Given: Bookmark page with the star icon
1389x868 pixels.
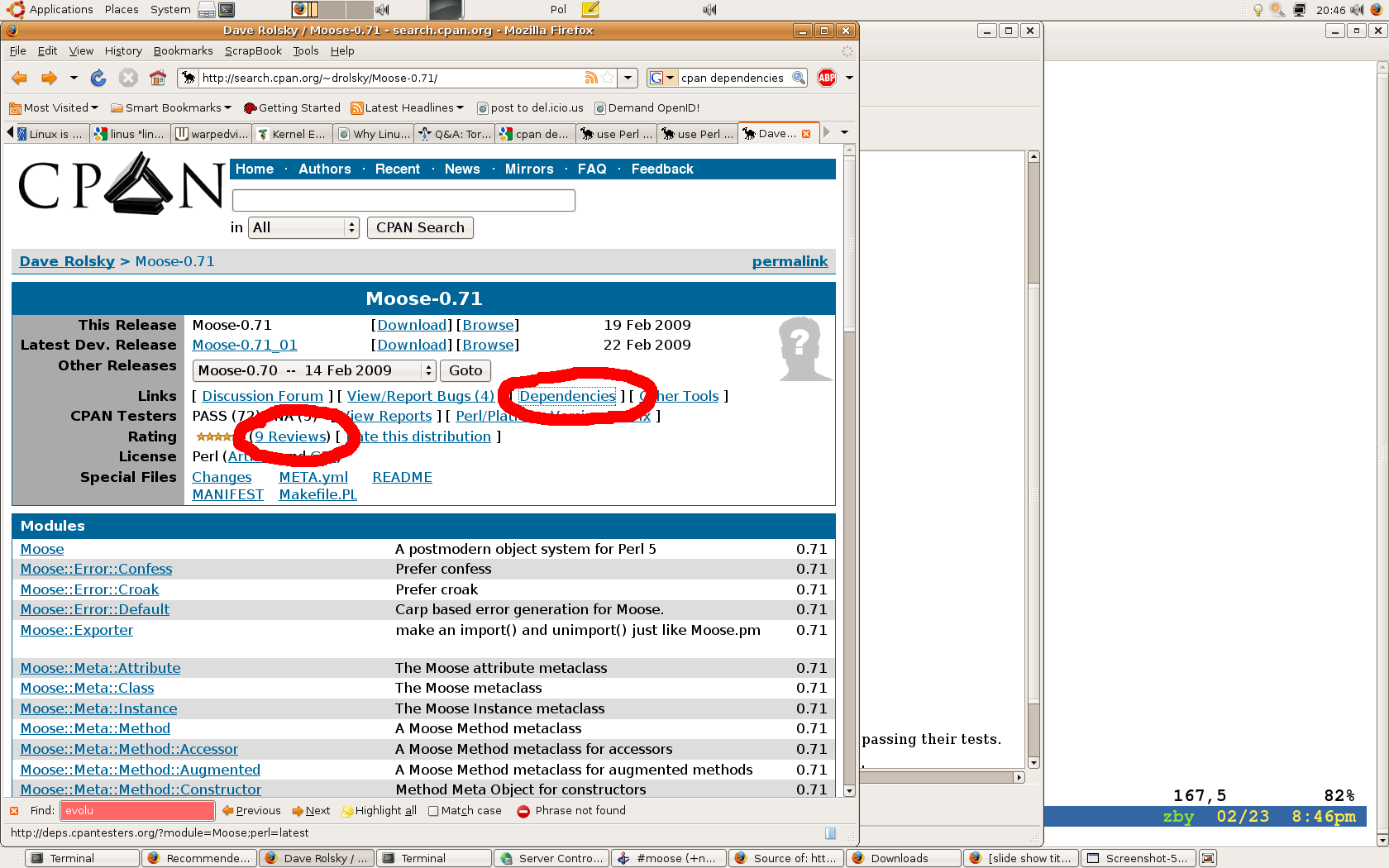Looking at the screenshot, I should pyautogui.click(x=608, y=78).
